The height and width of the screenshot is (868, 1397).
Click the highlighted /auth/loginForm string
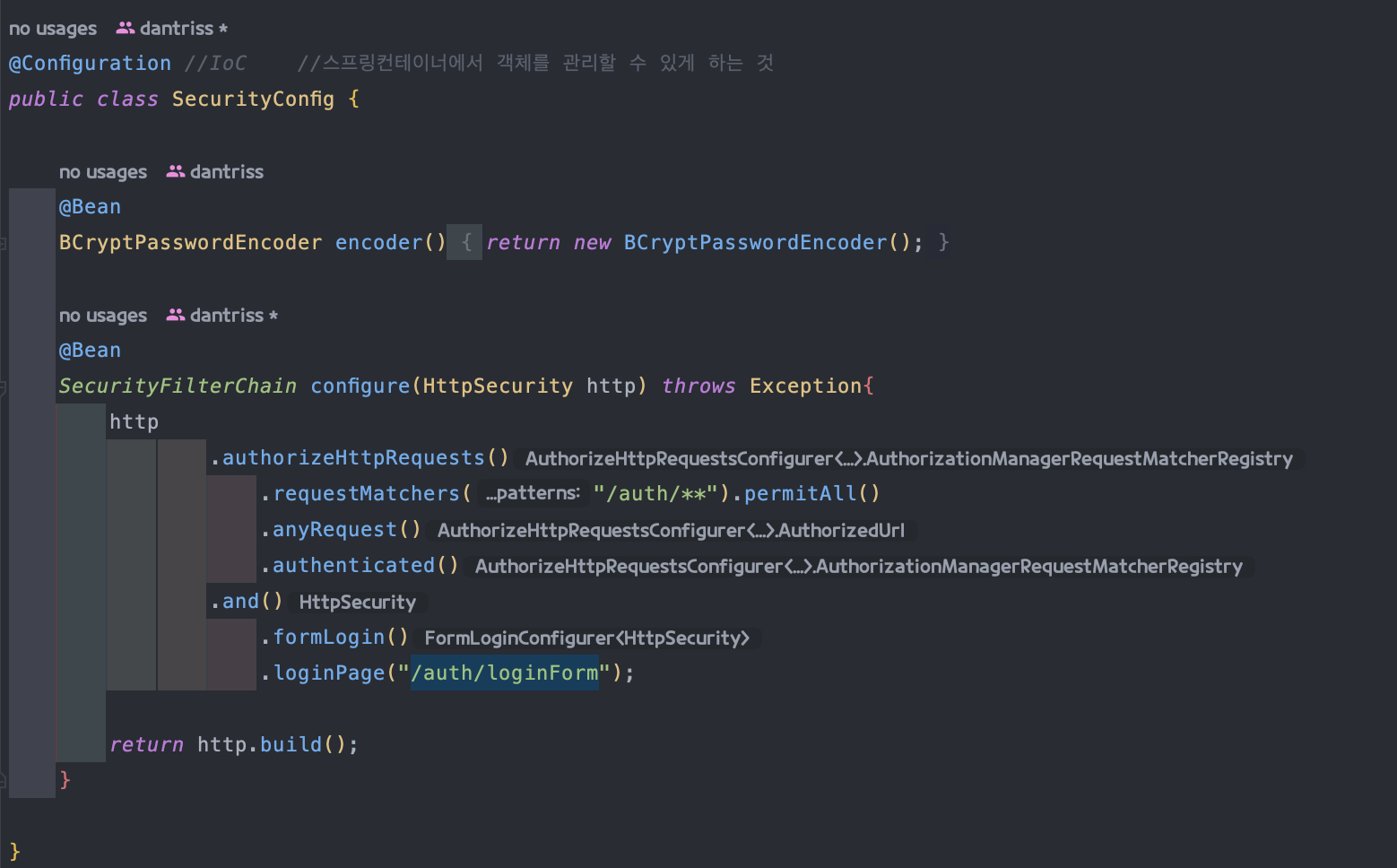[x=505, y=673]
